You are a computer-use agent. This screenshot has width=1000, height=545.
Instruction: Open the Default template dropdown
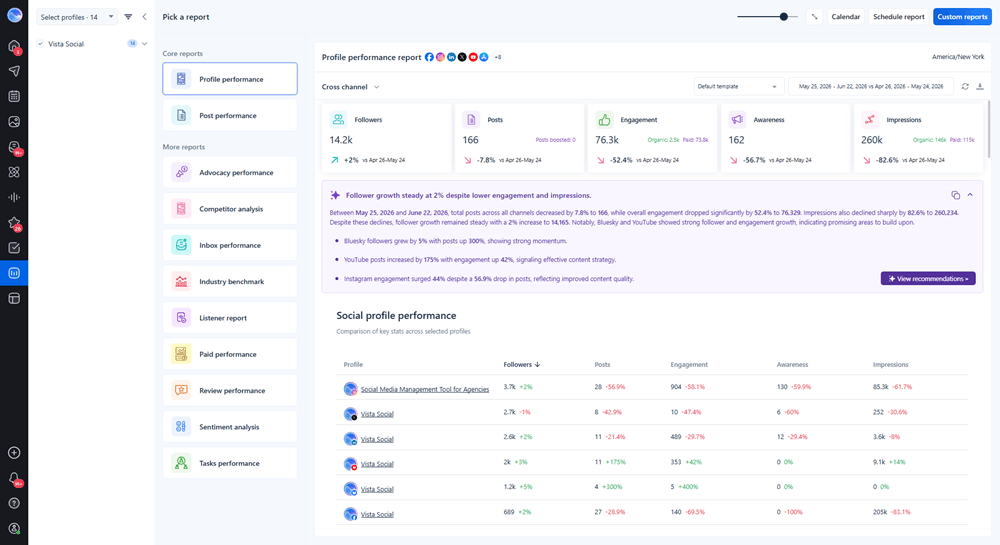tap(737, 87)
